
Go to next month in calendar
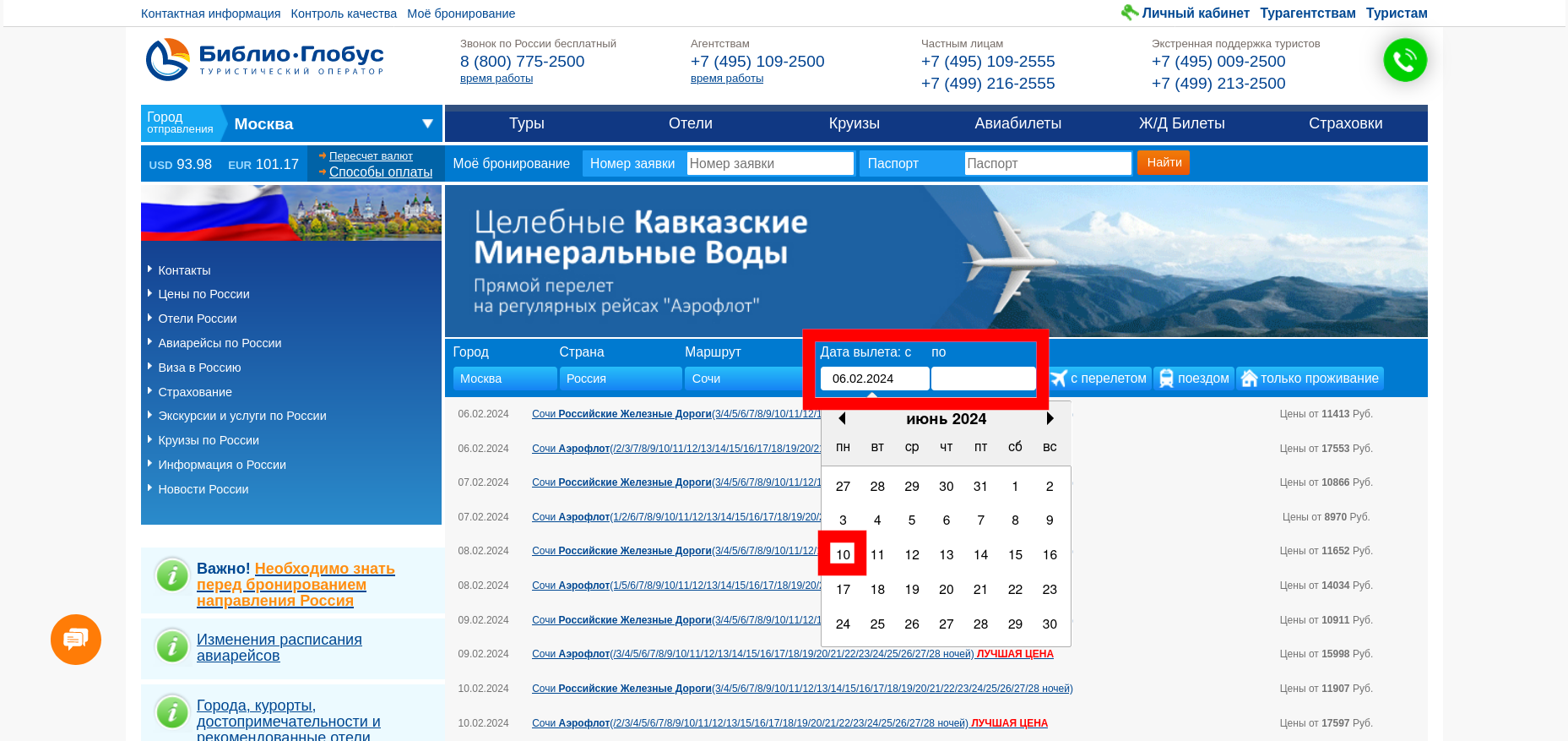1050,418
